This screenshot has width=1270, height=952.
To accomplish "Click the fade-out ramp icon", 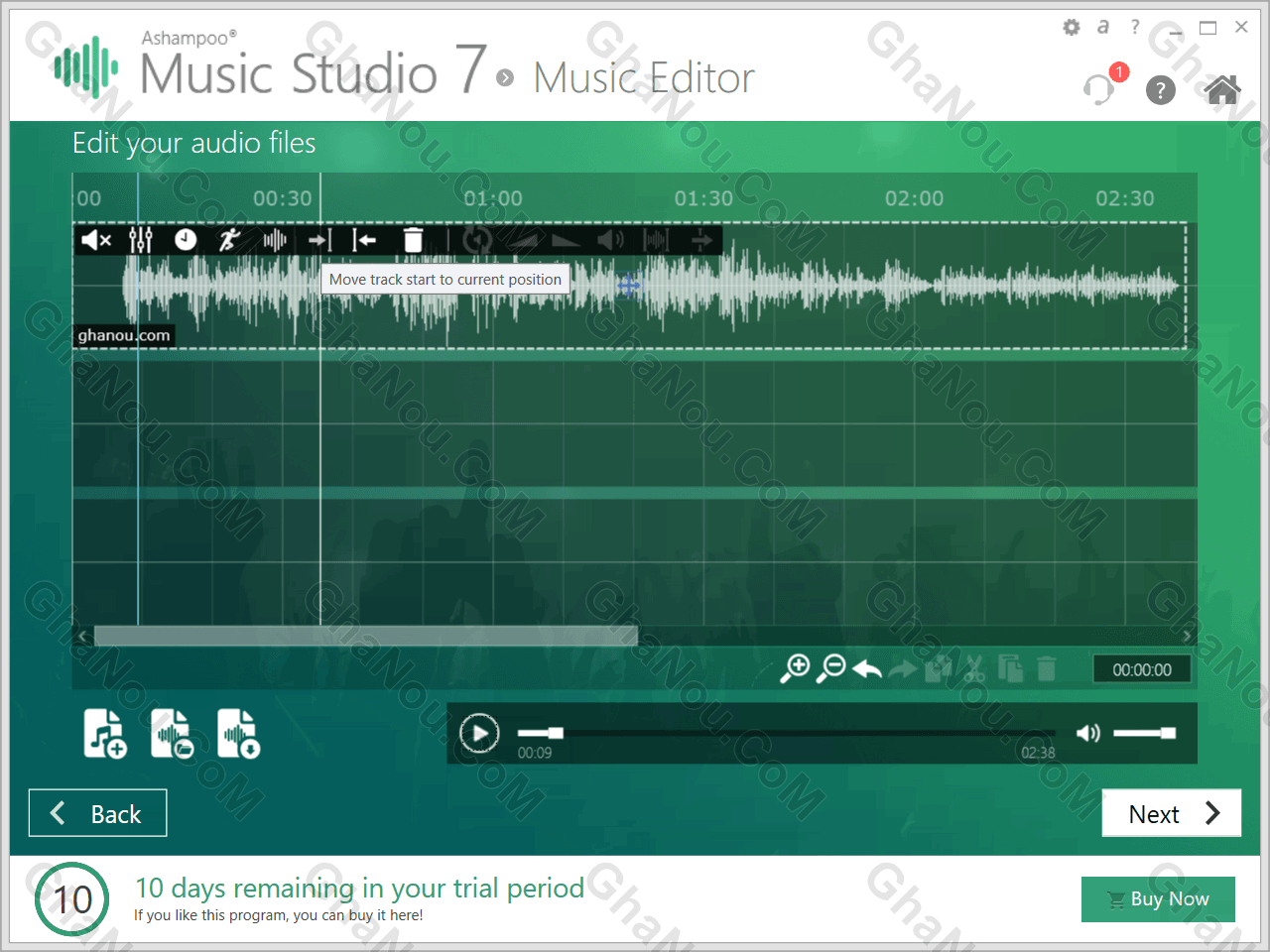I will pyautogui.click(x=567, y=241).
